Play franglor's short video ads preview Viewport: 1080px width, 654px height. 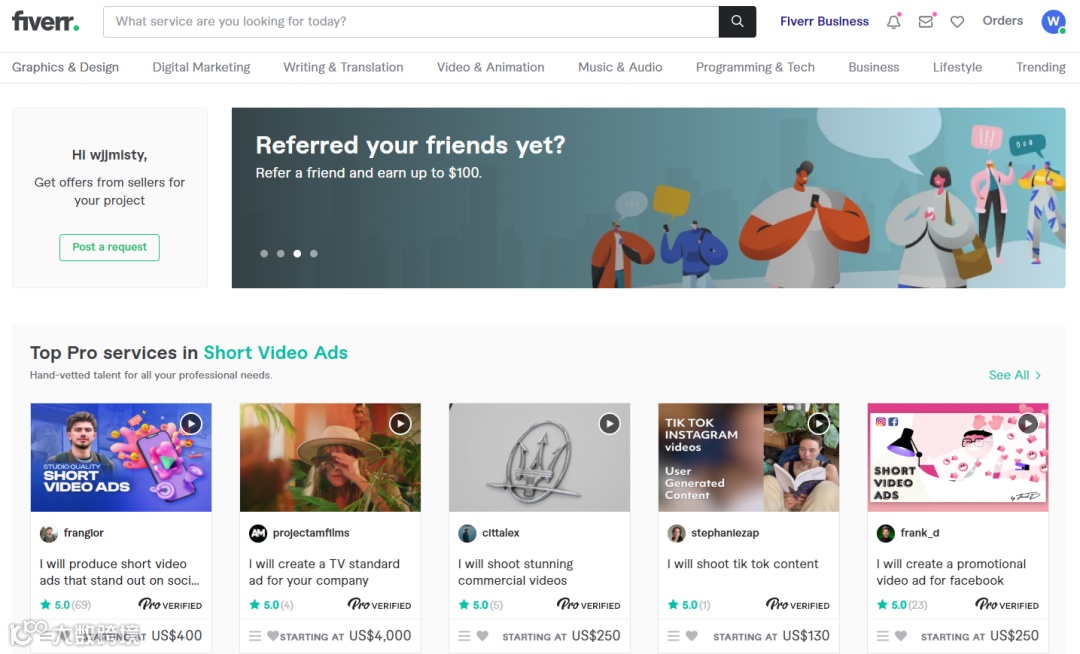(191, 423)
